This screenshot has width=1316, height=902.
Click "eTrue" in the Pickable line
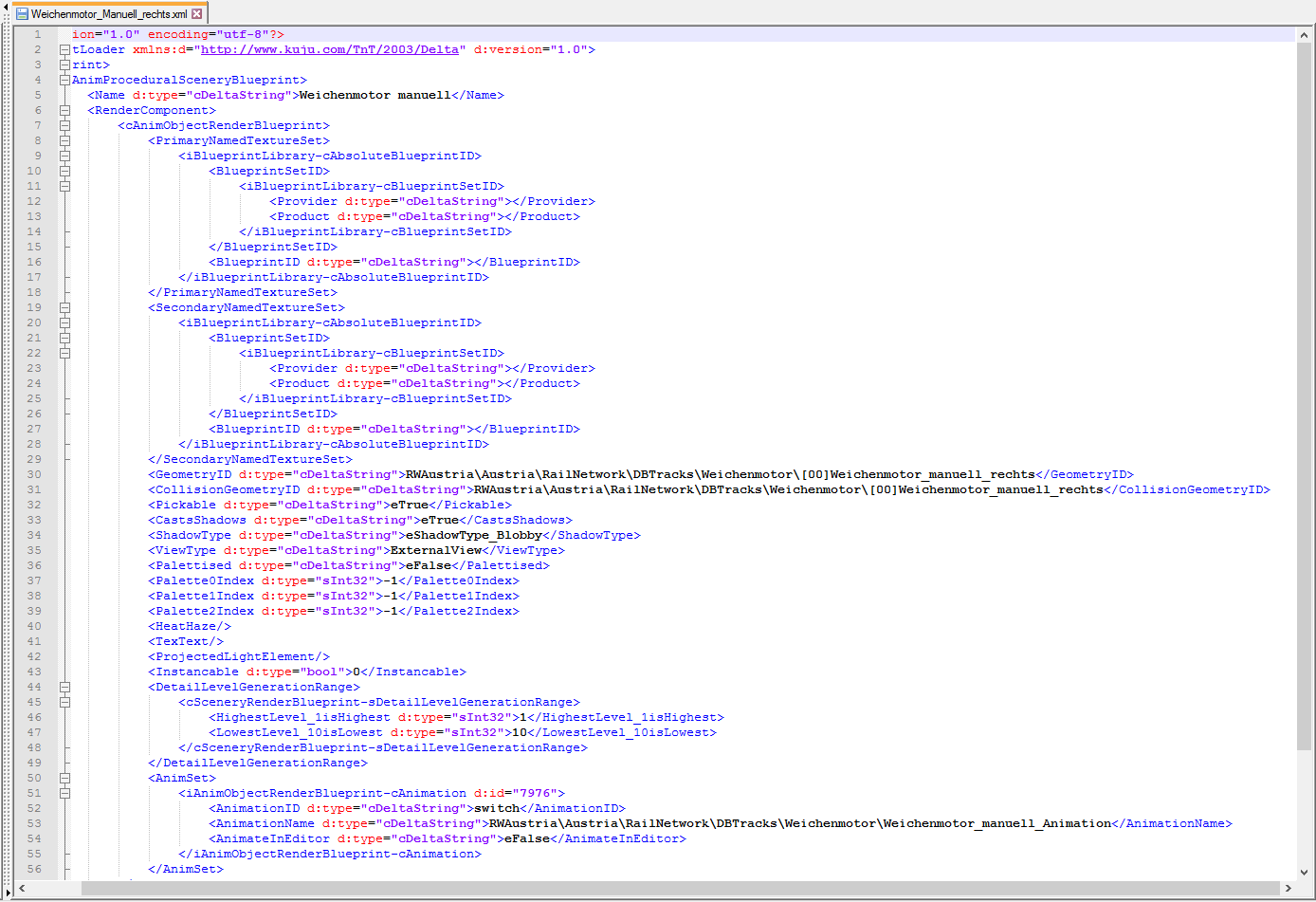(x=410, y=505)
